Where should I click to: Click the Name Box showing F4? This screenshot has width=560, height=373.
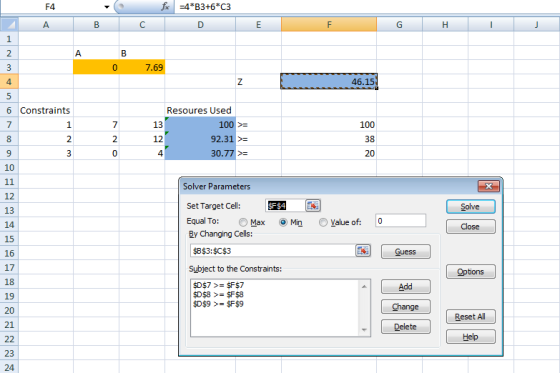[x=50, y=7]
